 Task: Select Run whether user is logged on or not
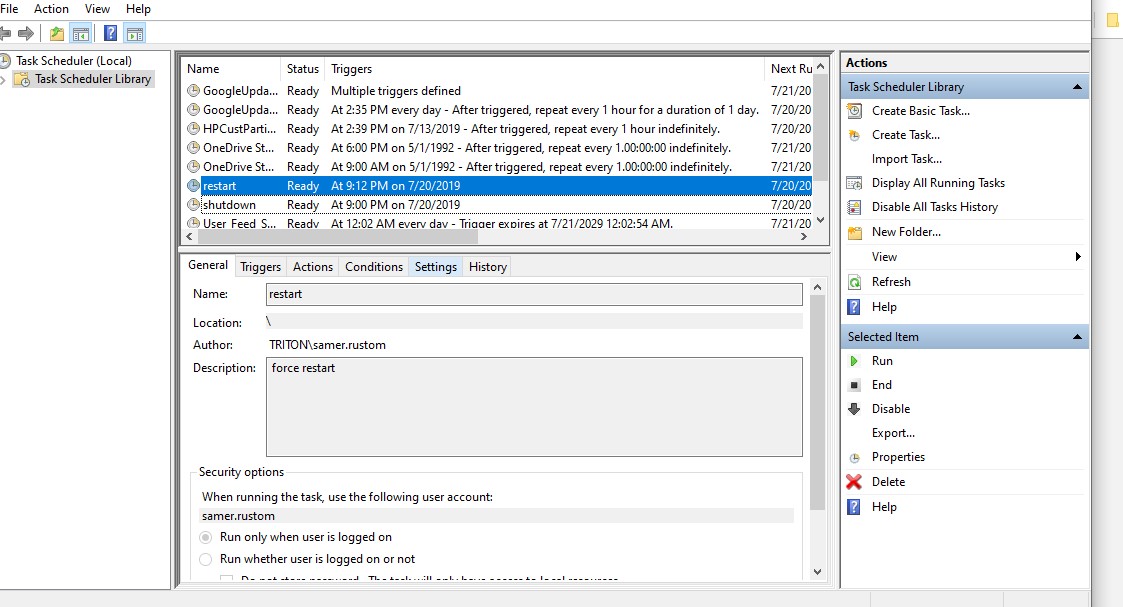click(206, 559)
